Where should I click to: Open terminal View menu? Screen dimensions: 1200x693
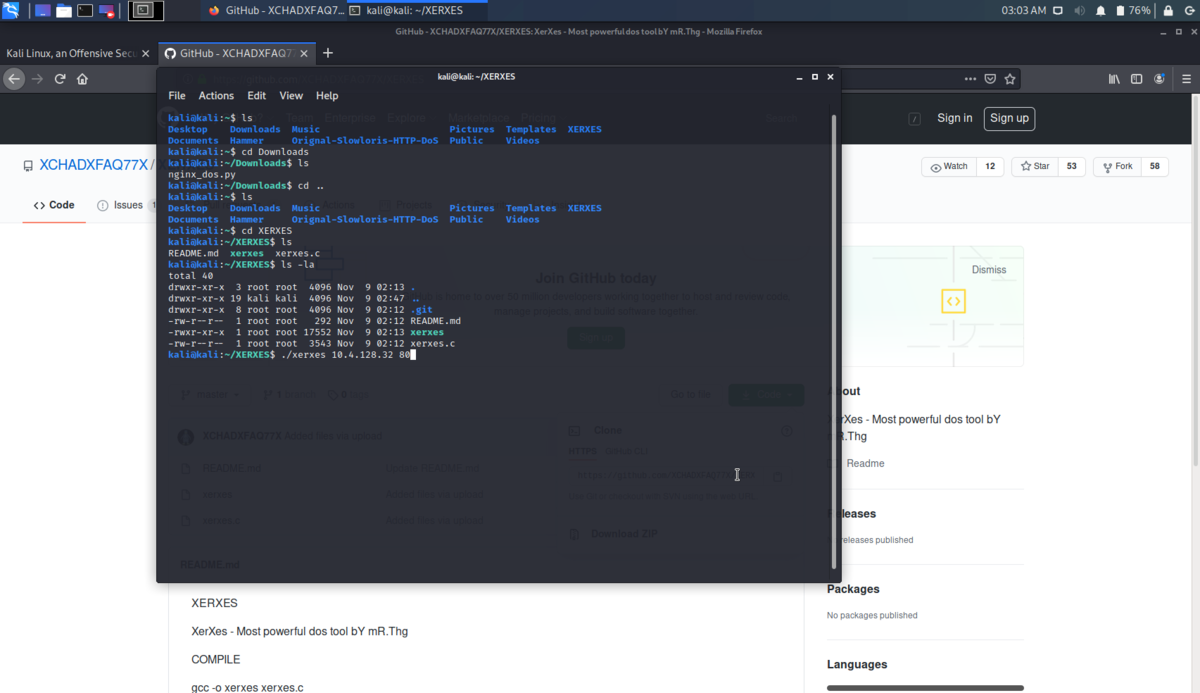(291, 96)
